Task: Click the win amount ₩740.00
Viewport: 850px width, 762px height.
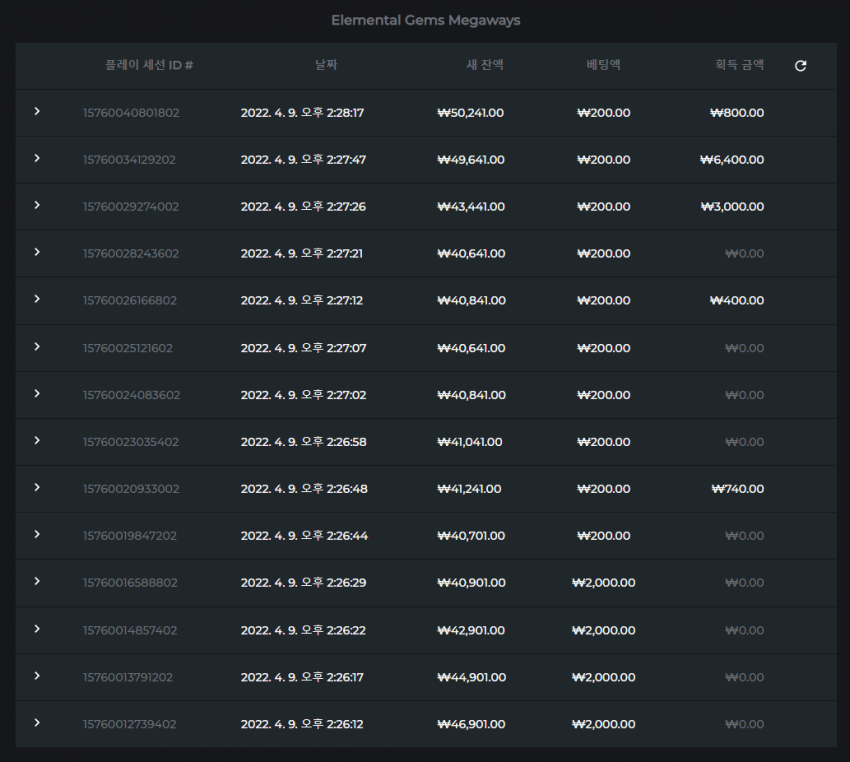Action: coord(738,489)
